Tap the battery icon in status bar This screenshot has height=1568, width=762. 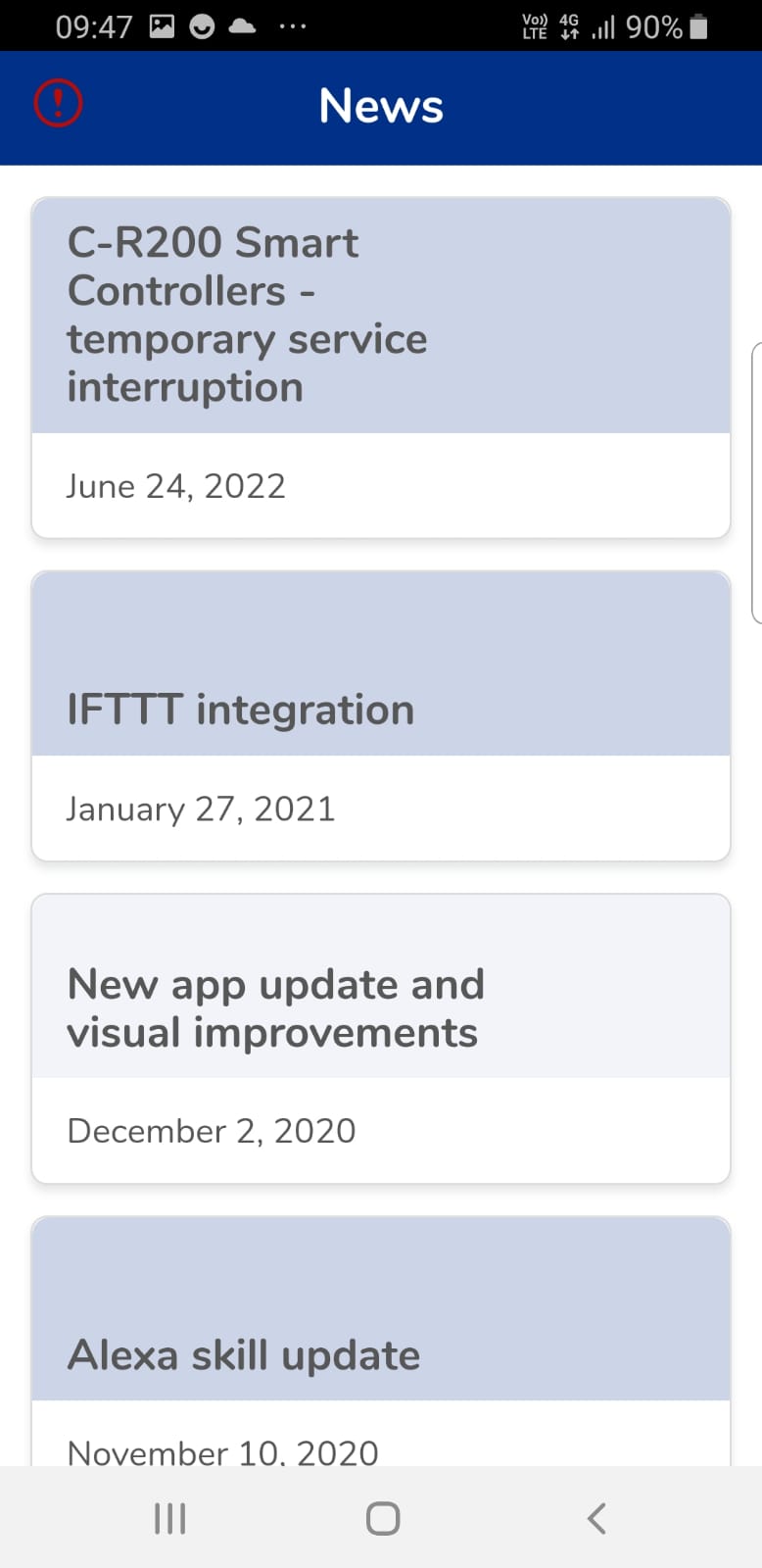698,26
